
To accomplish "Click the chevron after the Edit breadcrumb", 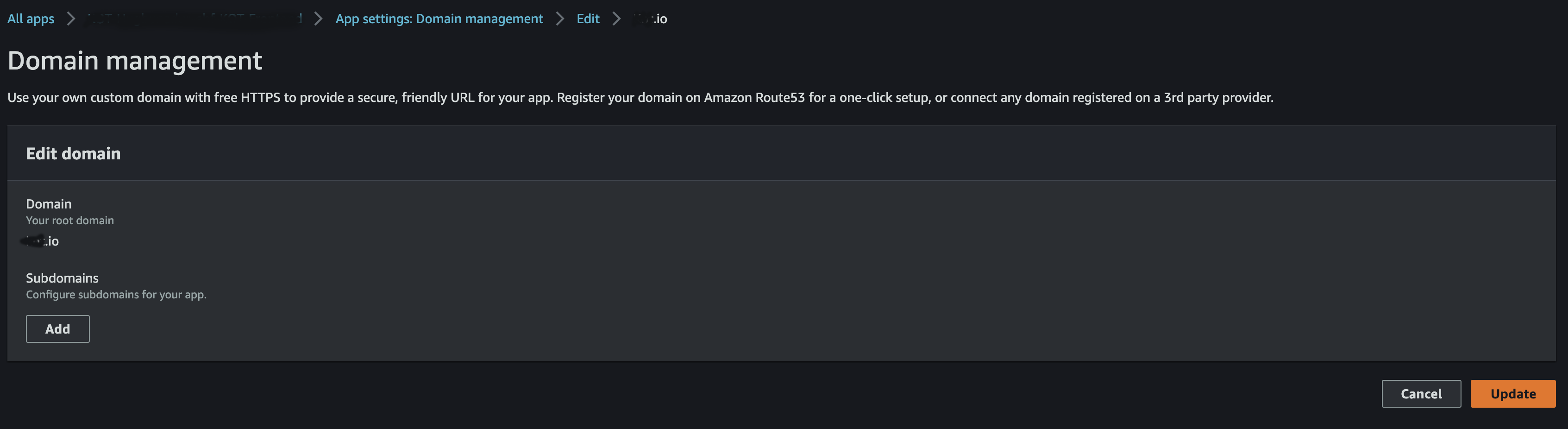I will pos(616,18).
